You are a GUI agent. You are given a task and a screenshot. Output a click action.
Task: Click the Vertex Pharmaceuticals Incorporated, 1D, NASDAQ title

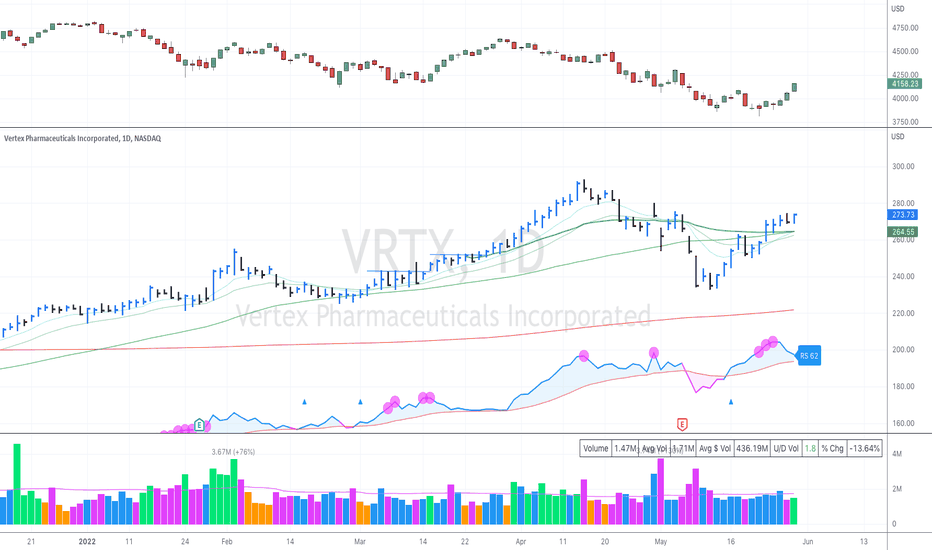82,139
